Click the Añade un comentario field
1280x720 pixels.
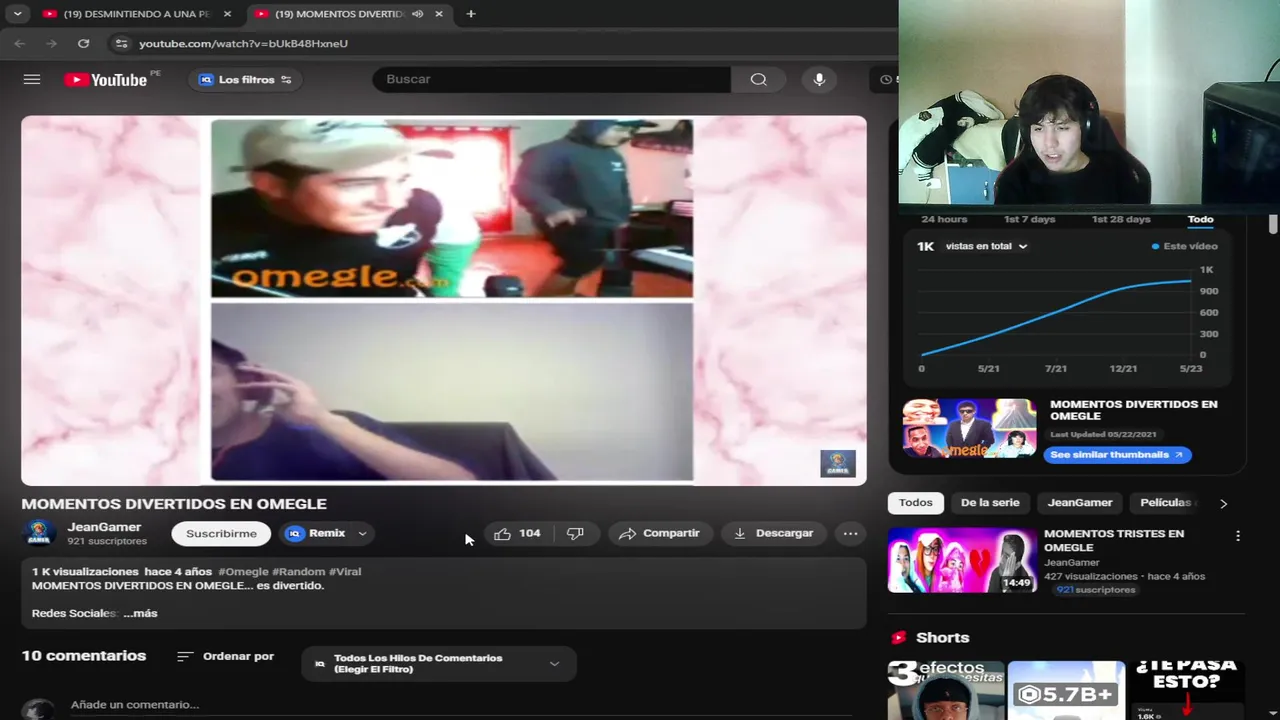click(x=135, y=704)
